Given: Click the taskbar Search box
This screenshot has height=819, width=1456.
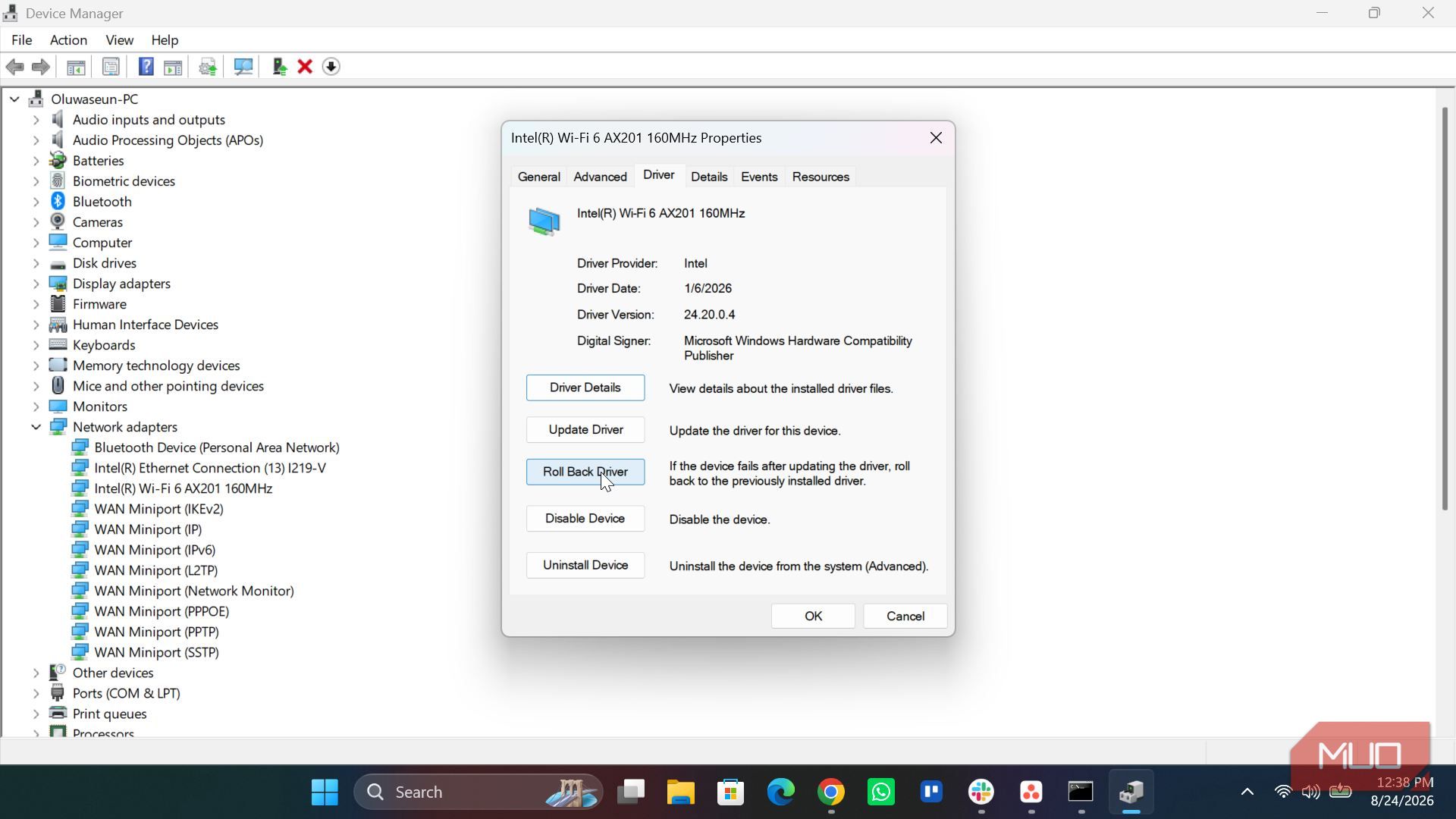Looking at the screenshot, I should pos(478,792).
